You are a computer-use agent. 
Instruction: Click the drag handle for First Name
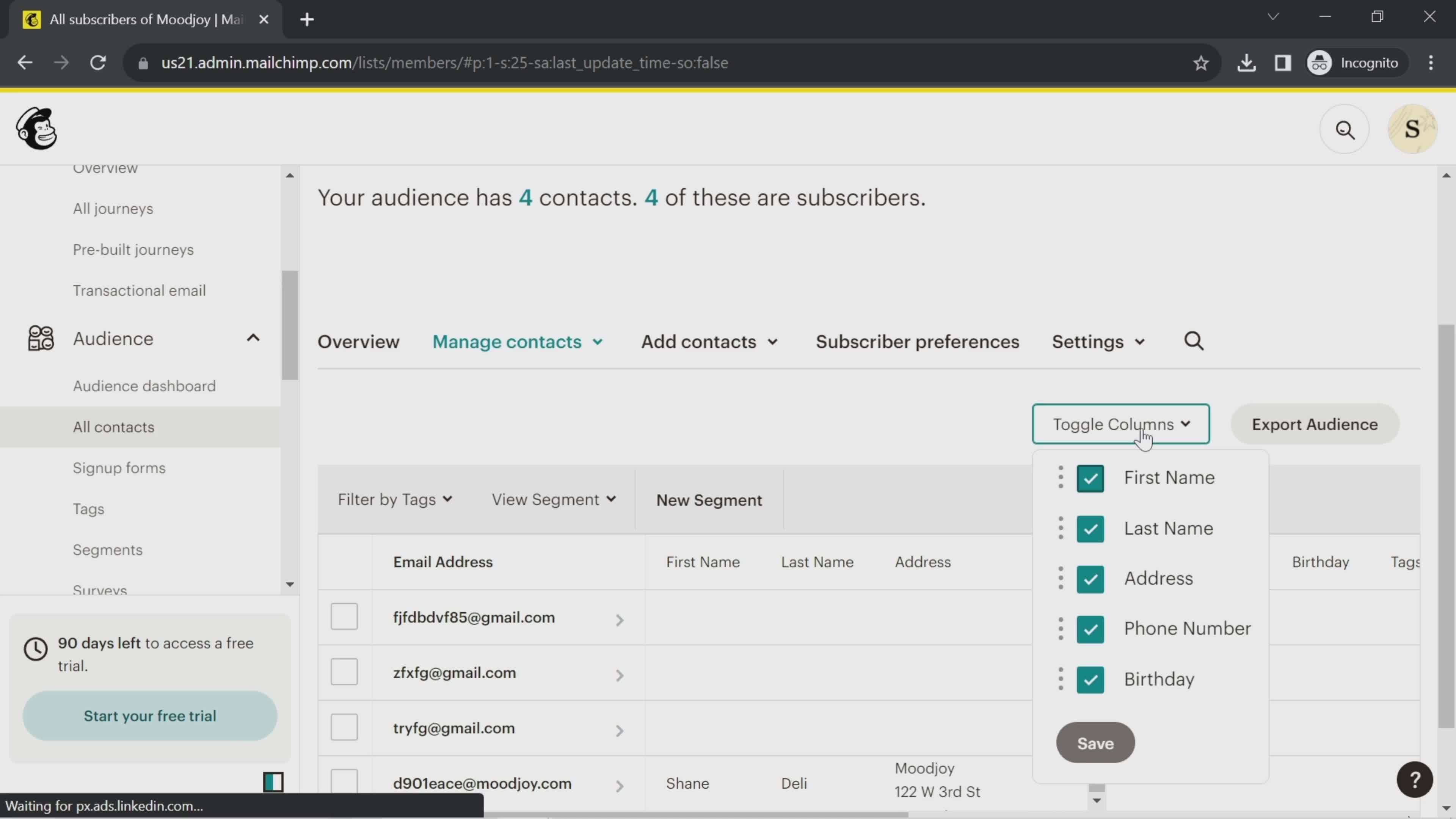(1061, 478)
